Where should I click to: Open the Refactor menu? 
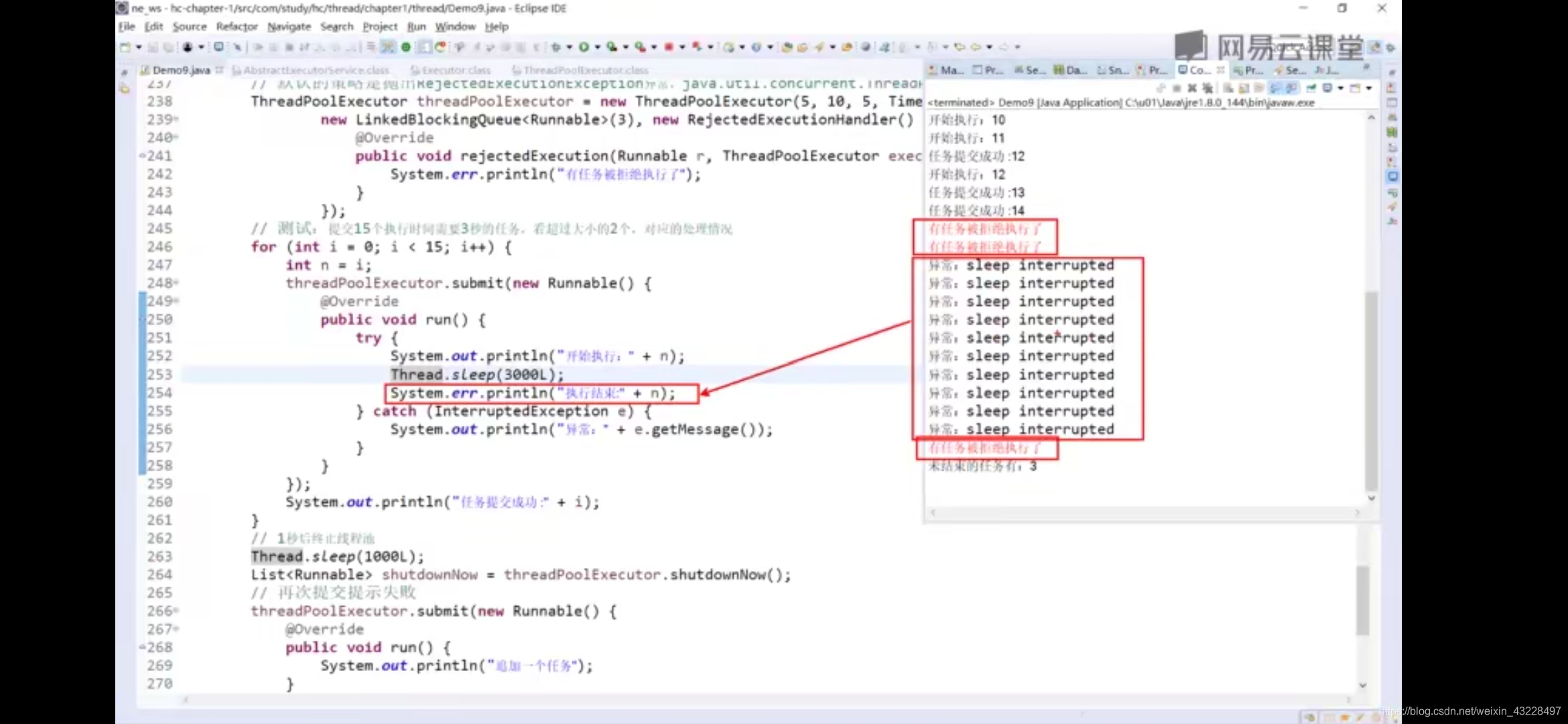point(237,26)
